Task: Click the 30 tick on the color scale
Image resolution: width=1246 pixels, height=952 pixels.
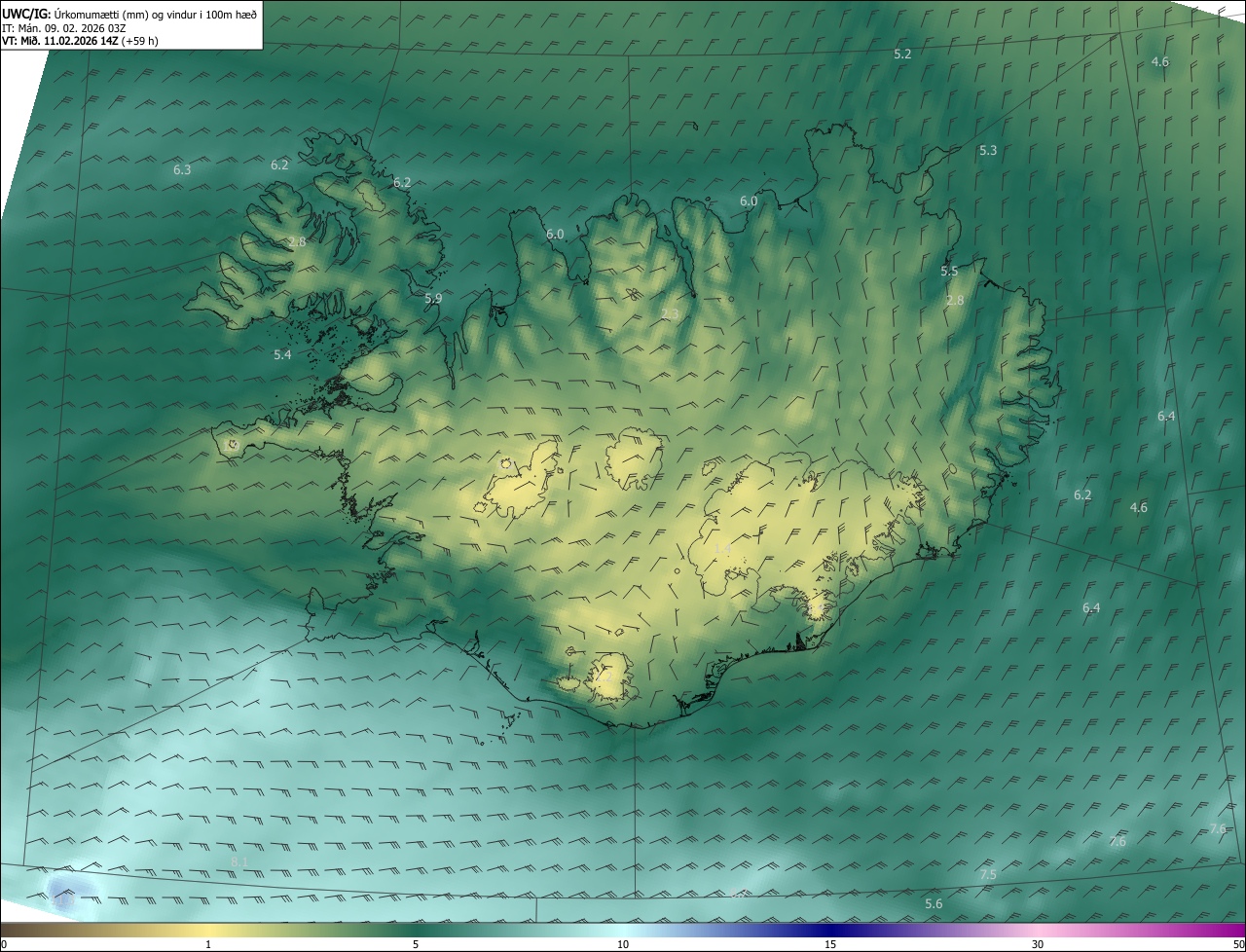Action: click(1038, 944)
